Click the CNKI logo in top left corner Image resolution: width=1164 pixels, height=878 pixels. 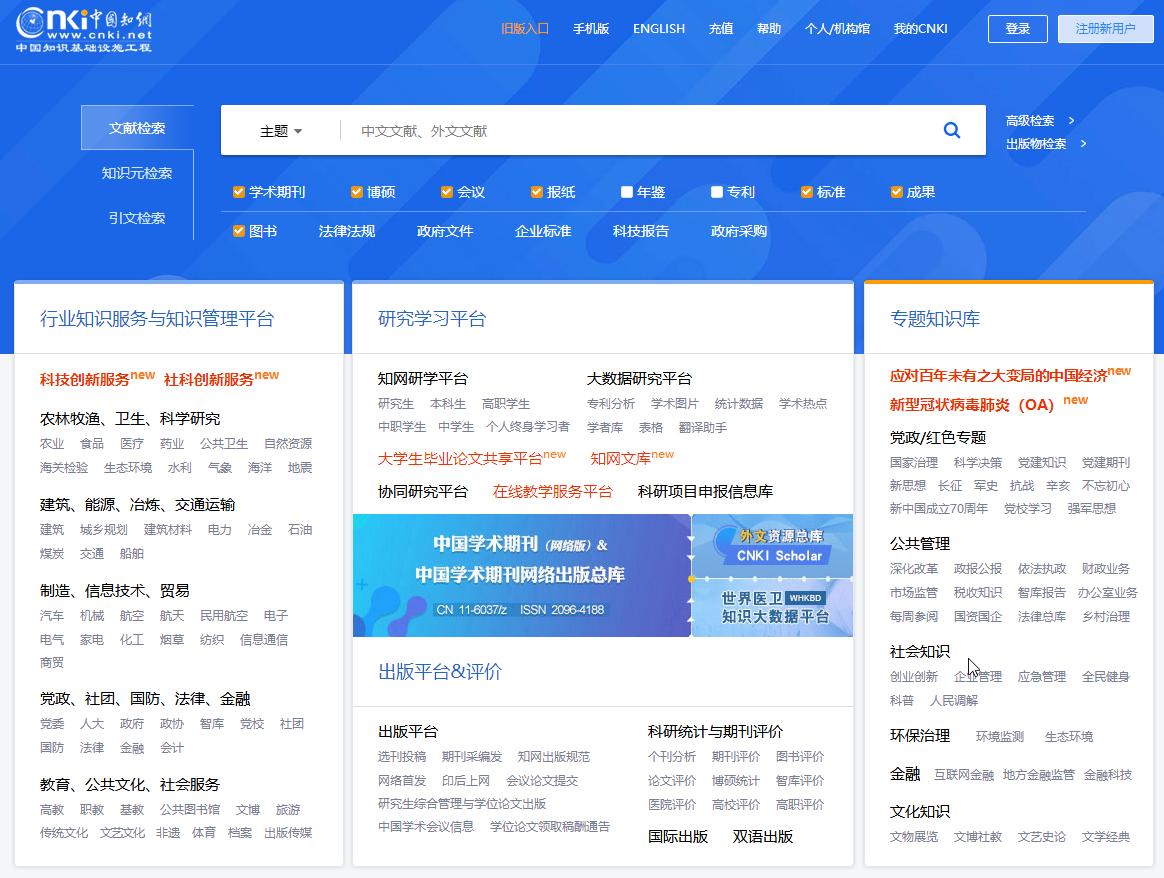85,29
